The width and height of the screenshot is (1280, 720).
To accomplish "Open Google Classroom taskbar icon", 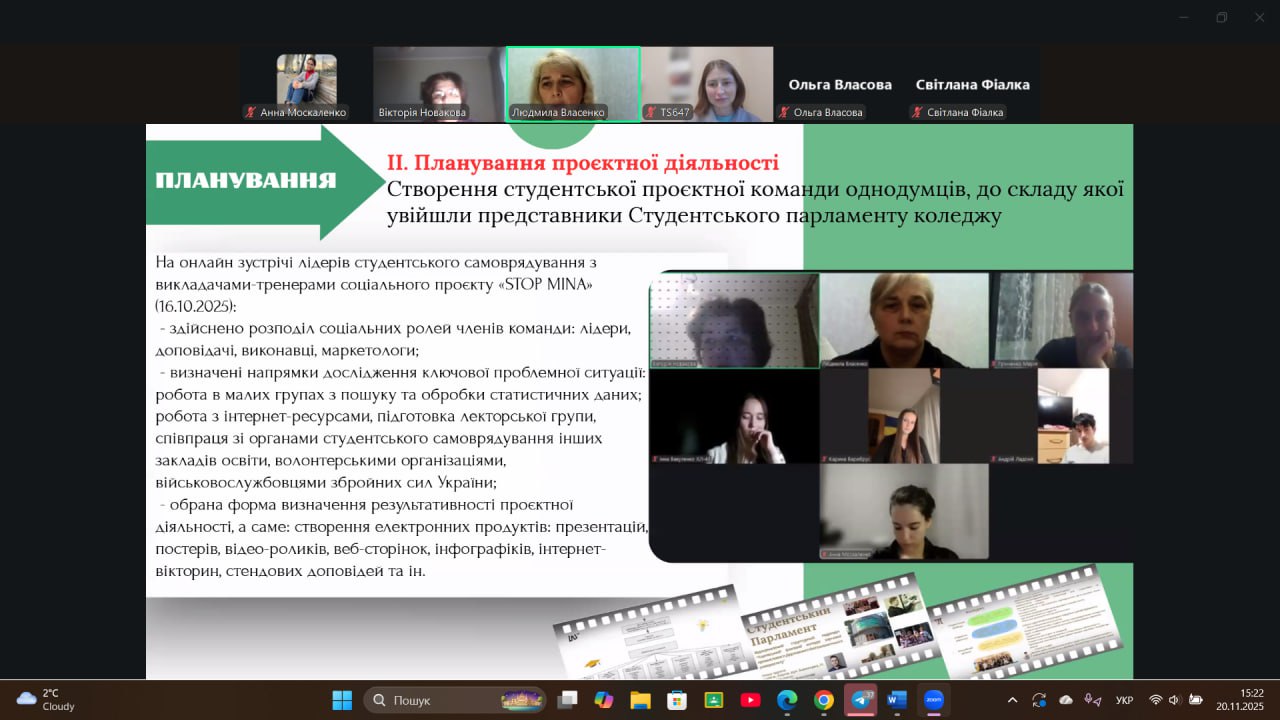I will 713,700.
